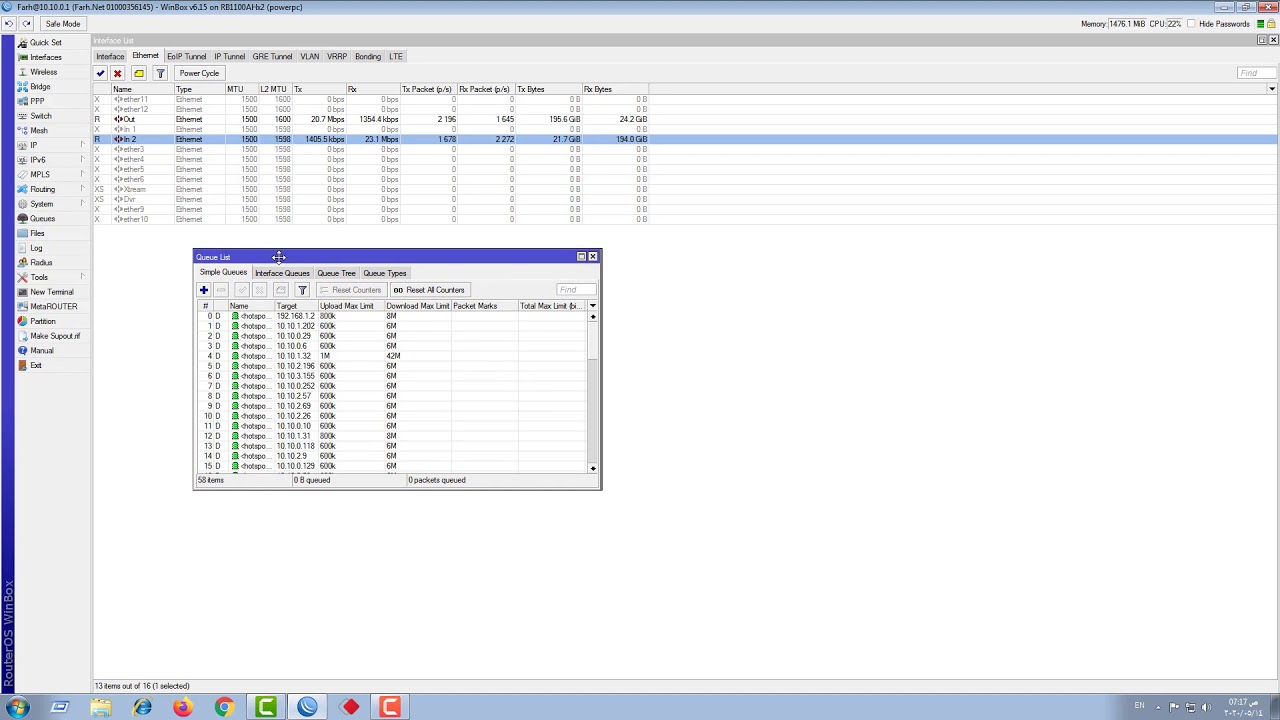Toggle Safe Mode

pos(62,24)
